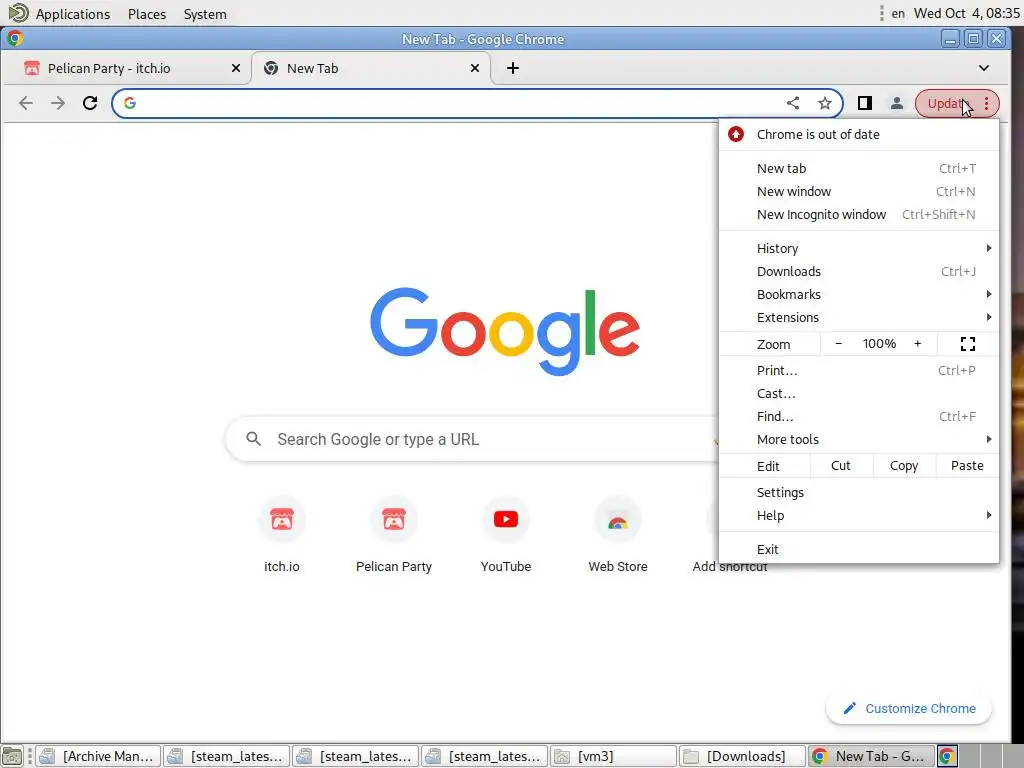The image size is (1024, 768).
Task: Switch to the vm3 folder window in taskbar
Action: pos(613,756)
